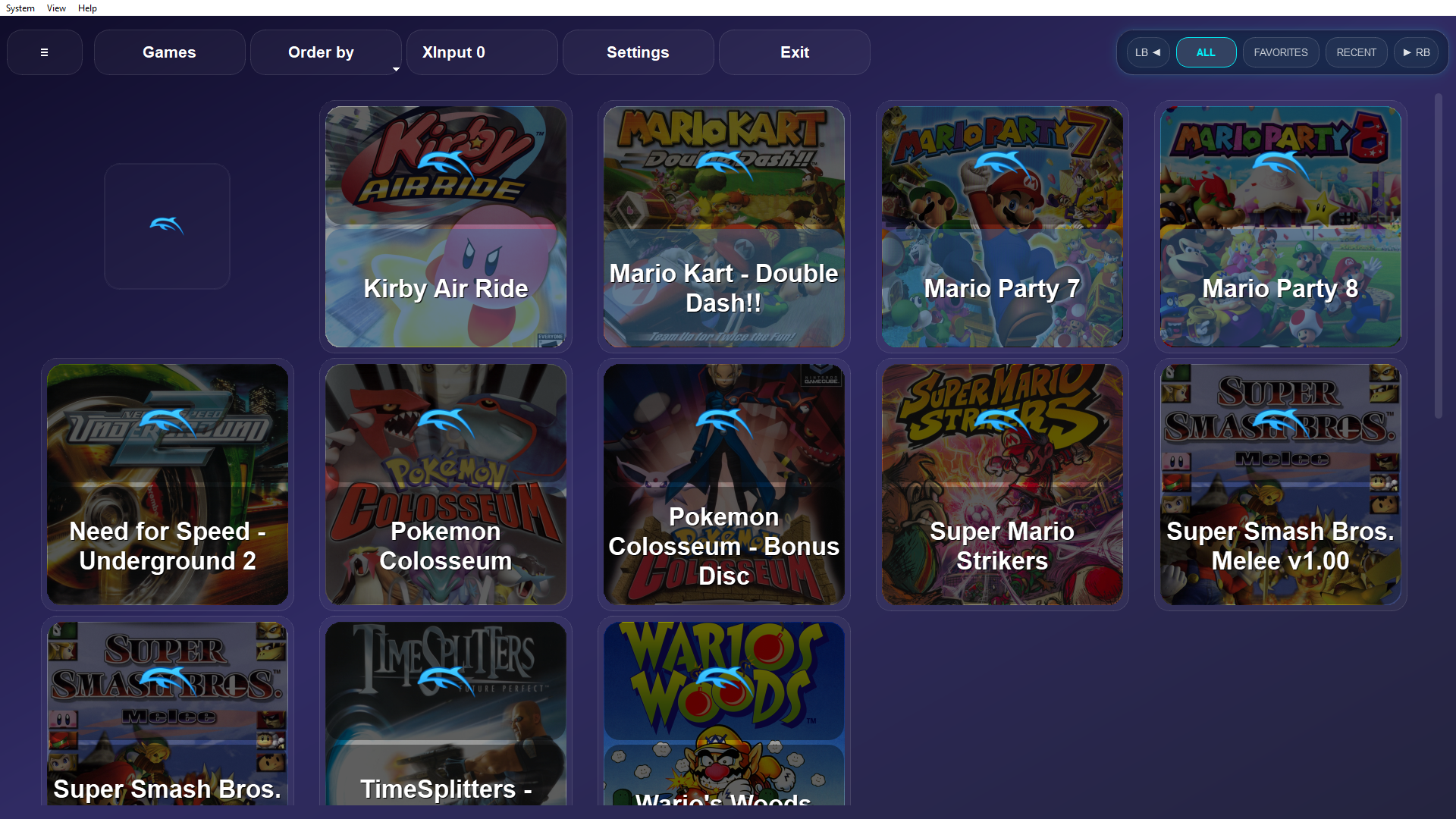Image resolution: width=1456 pixels, height=819 pixels.
Task: Click the standalone Dolphin emulator logo tile
Action: tap(167, 226)
